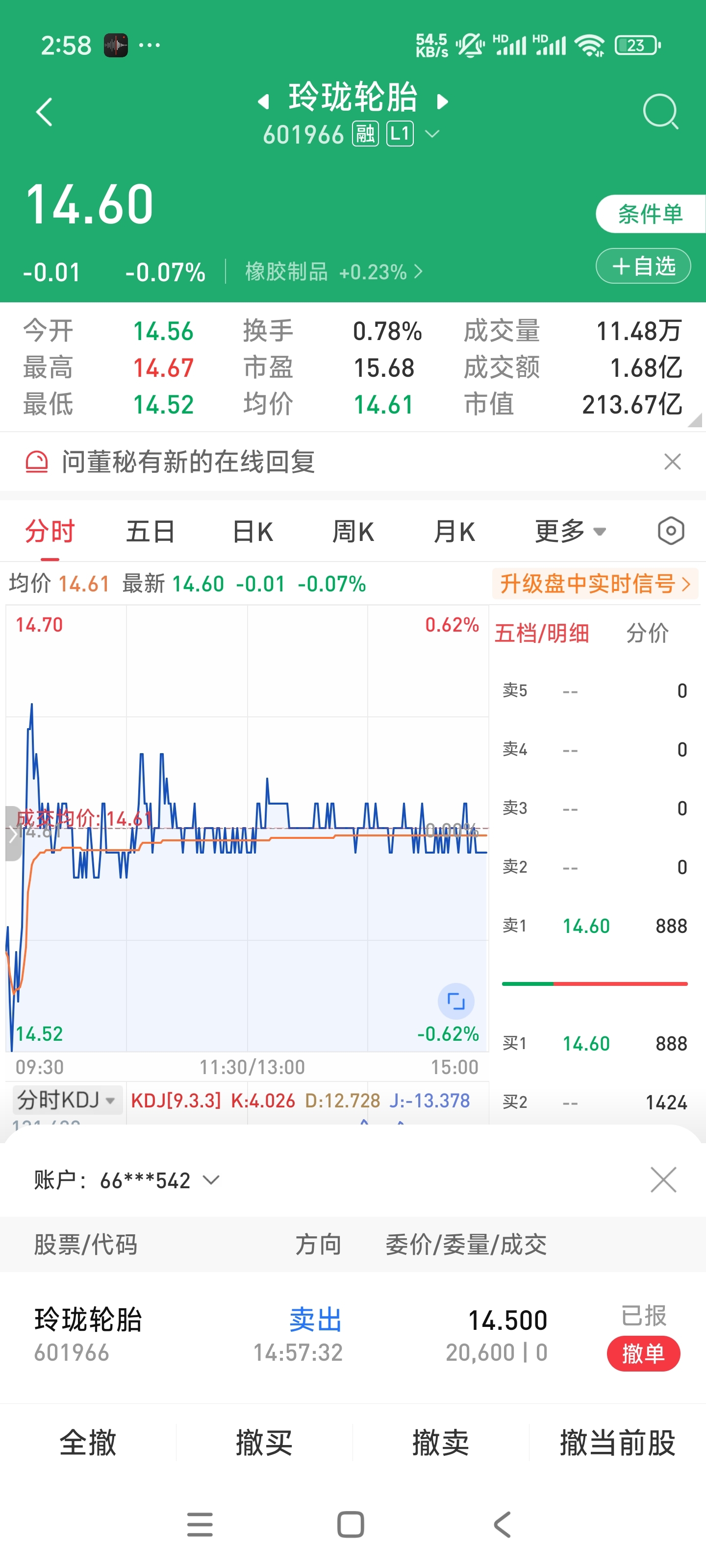706x1568 pixels.
Task: Tap the 买2 bid row
Action: tap(595, 1102)
